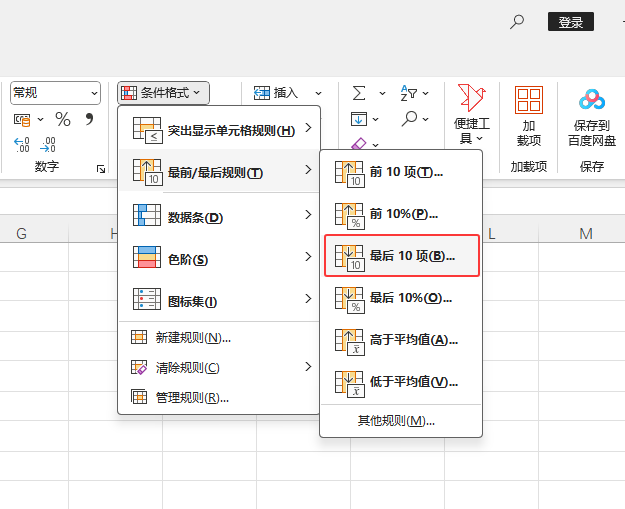Click 保存到百度网盘 cloud icon
625x509 pixels.
tap(592, 100)
